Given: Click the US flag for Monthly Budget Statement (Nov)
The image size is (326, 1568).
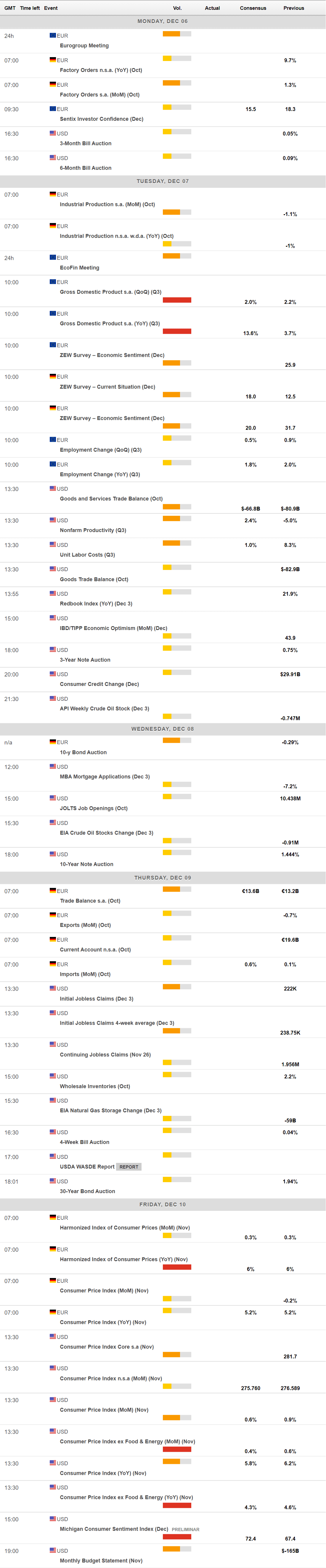Looking at the screenshot, I should click(x=53, y=1550).
